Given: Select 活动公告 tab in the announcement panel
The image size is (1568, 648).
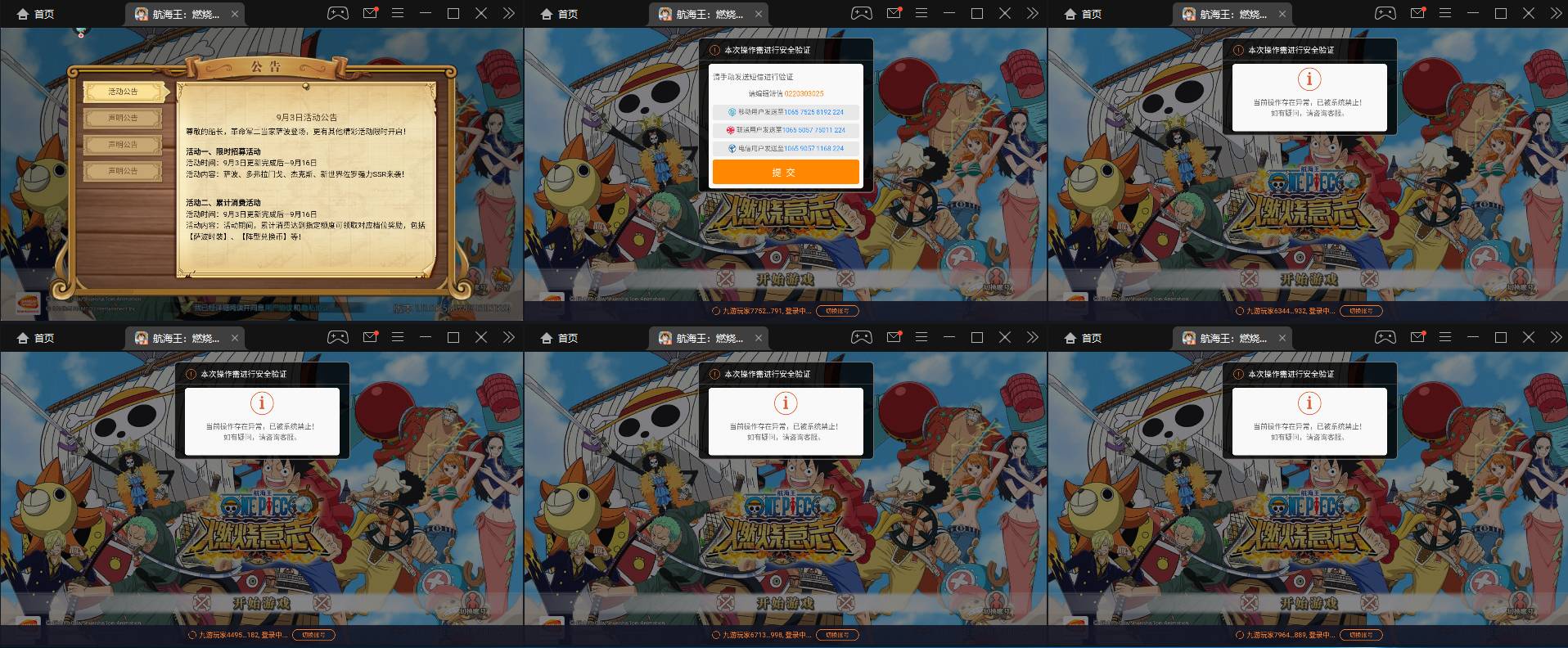Looking at the screenshot, I should click(124, 92).
